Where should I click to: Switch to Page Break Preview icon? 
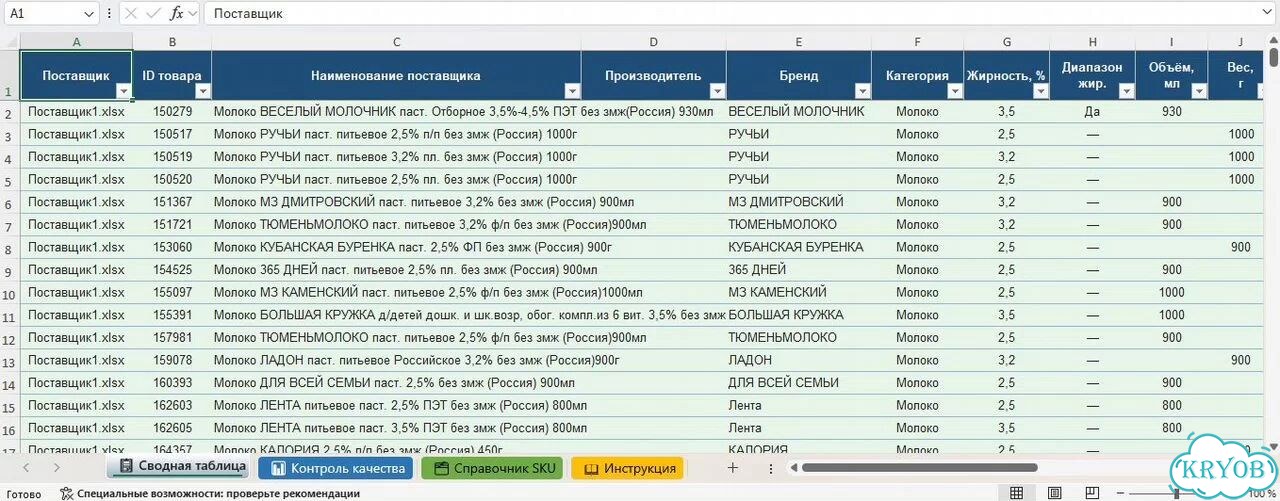(x=1091, y=493)
